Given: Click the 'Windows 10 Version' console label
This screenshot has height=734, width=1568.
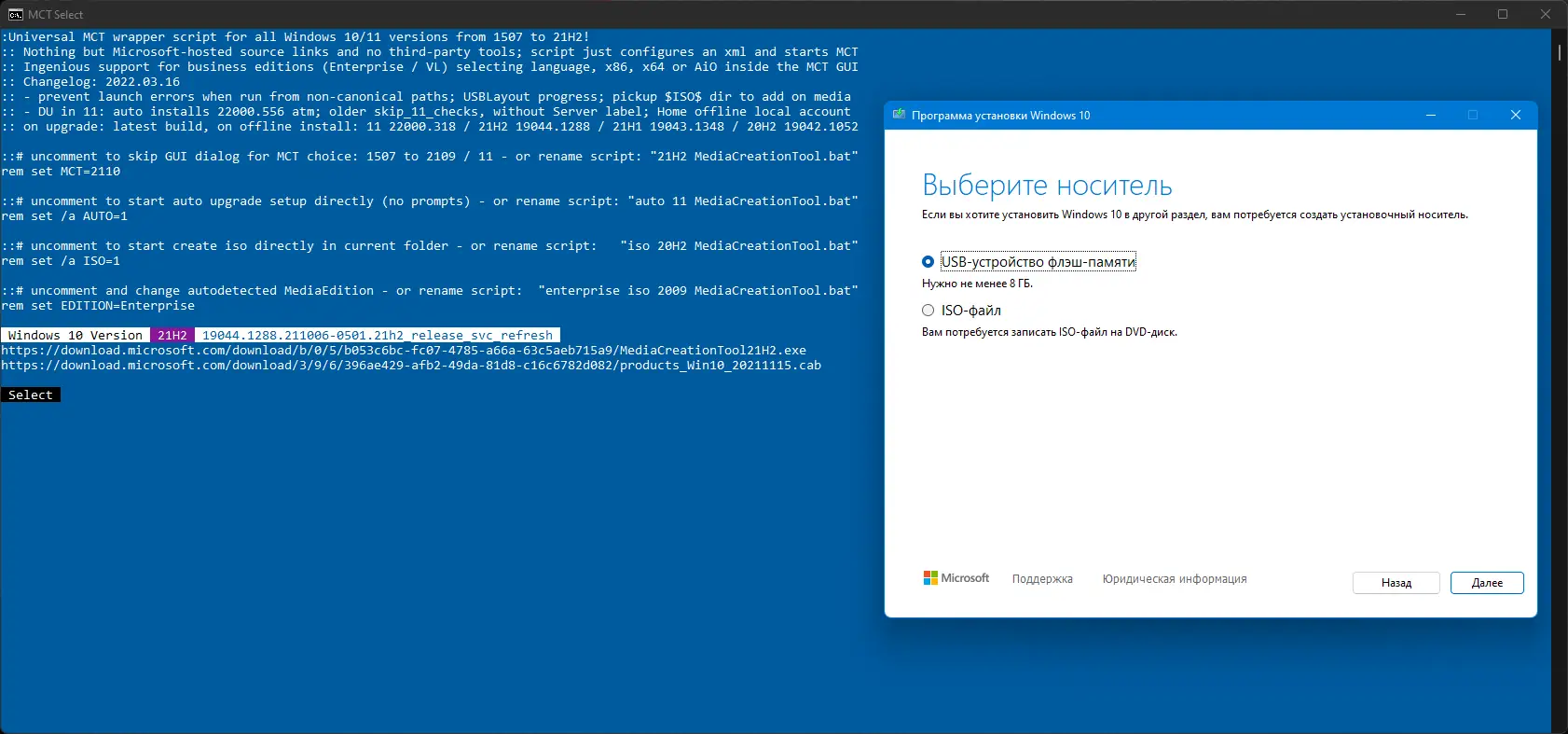Looking at the screenshot, I should 76,336.
